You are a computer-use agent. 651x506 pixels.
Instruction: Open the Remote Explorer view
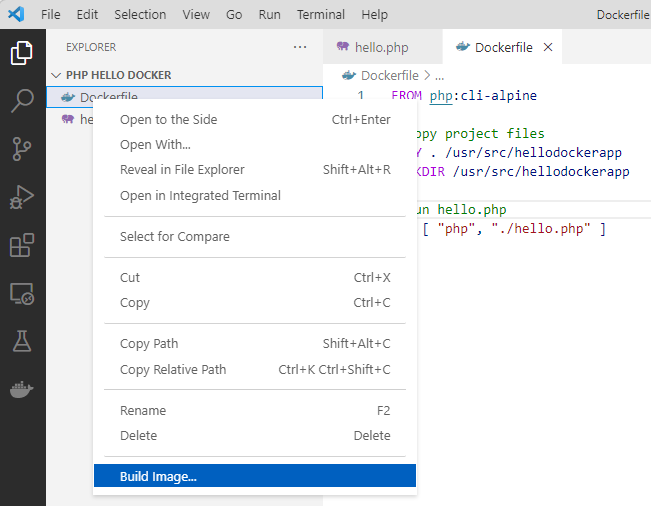(22, 293)
